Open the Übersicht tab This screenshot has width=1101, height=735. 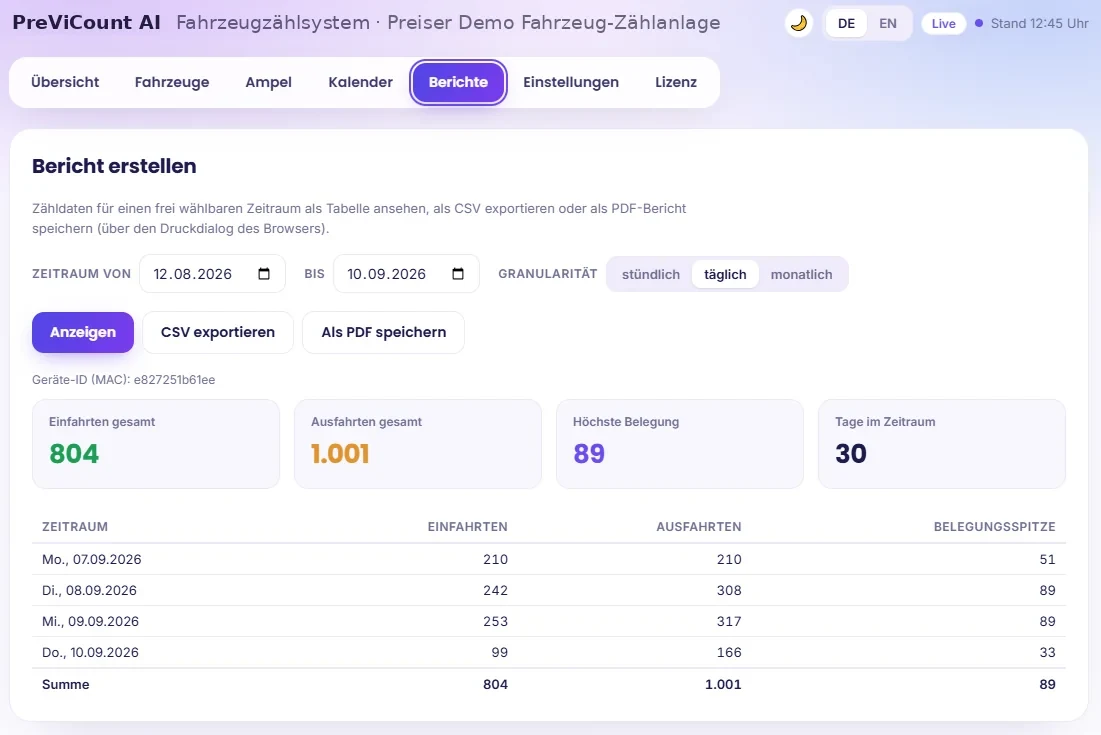65,82
